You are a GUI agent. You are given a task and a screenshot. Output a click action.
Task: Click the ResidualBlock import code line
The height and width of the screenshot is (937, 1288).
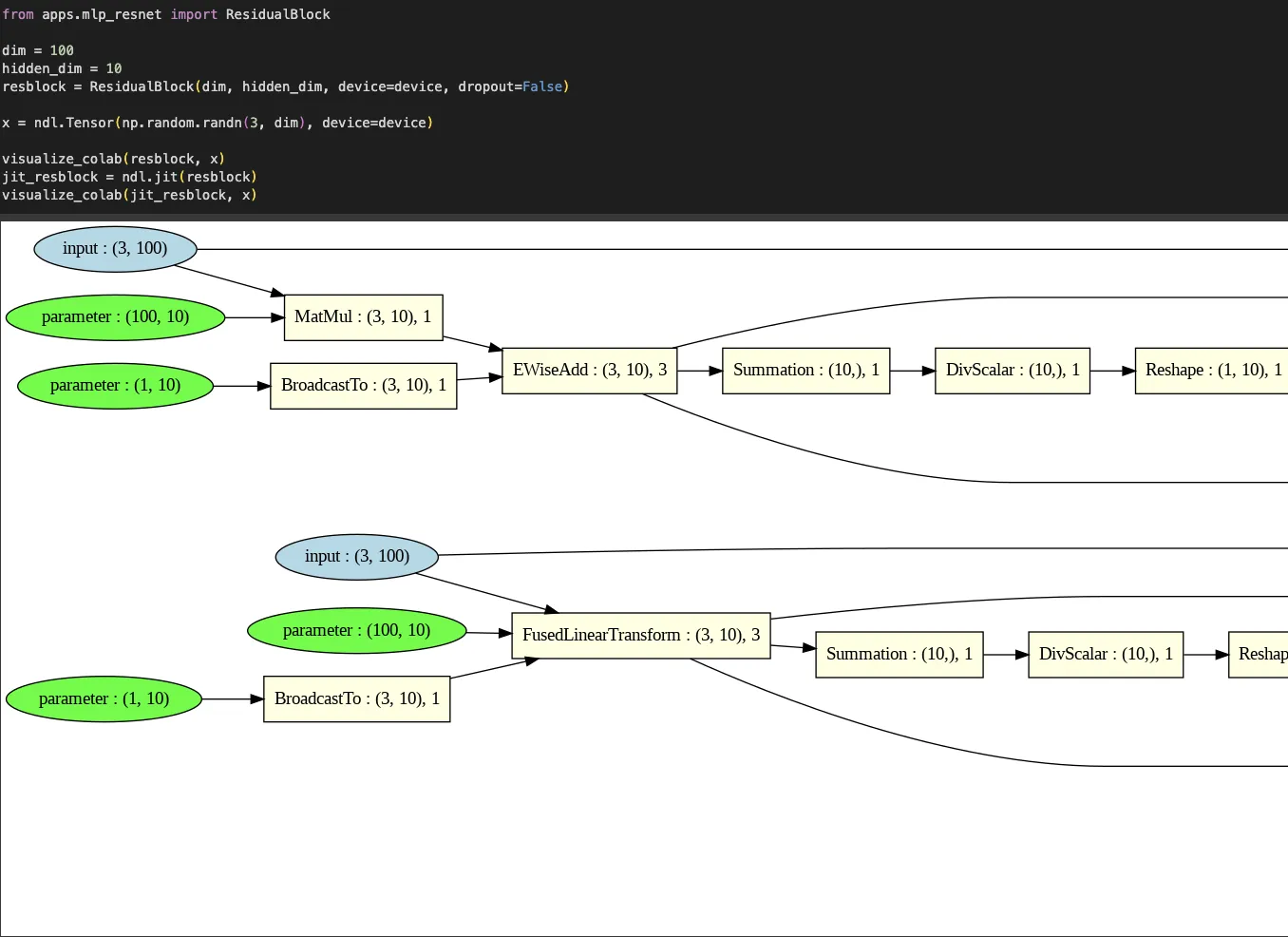click(166, 14)
